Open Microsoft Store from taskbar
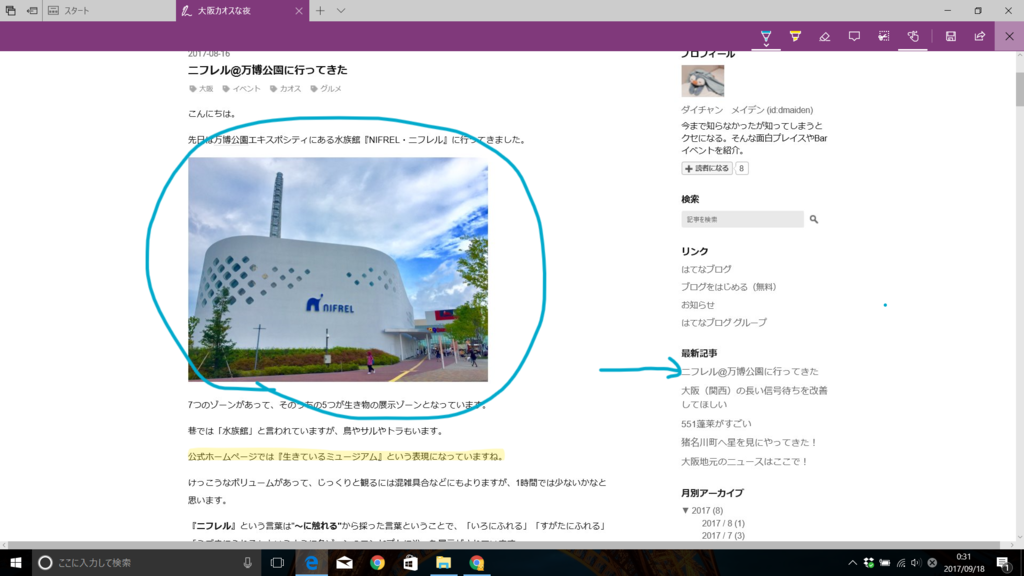Screen dimensions: 1024x576 coord(410,562)
